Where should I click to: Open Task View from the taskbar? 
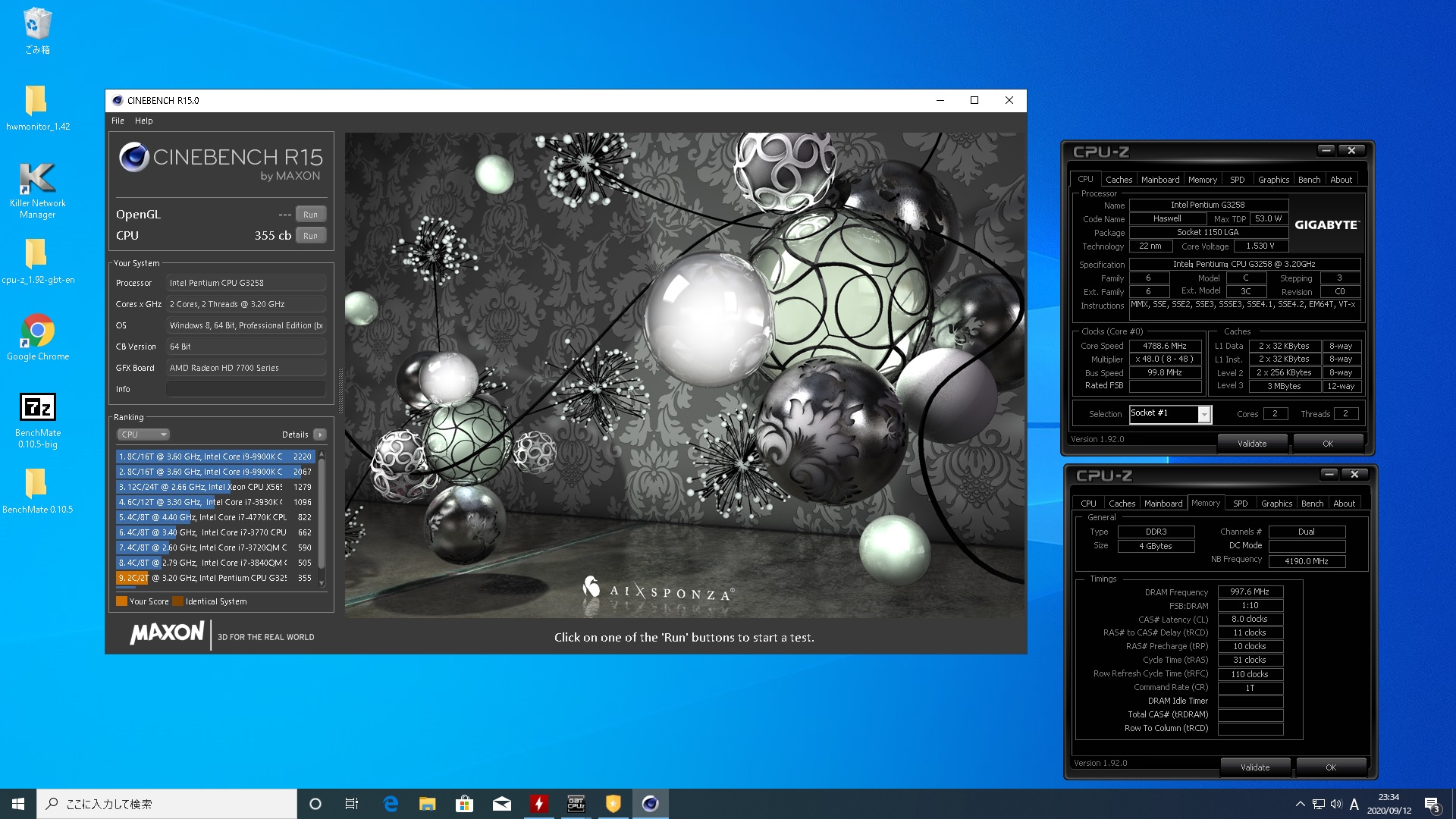[352, 804]
